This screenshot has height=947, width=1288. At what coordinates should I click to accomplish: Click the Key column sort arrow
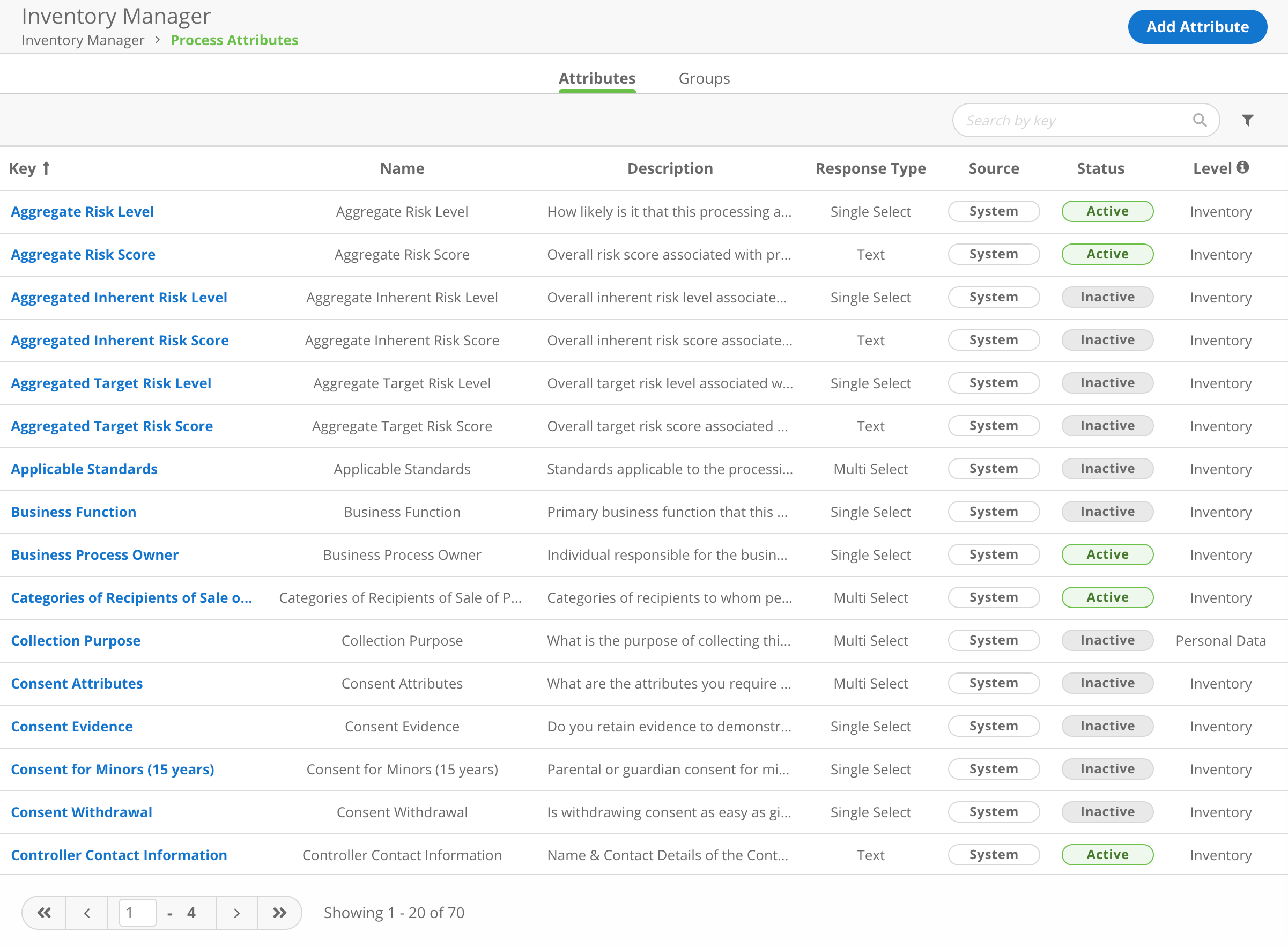46,168
